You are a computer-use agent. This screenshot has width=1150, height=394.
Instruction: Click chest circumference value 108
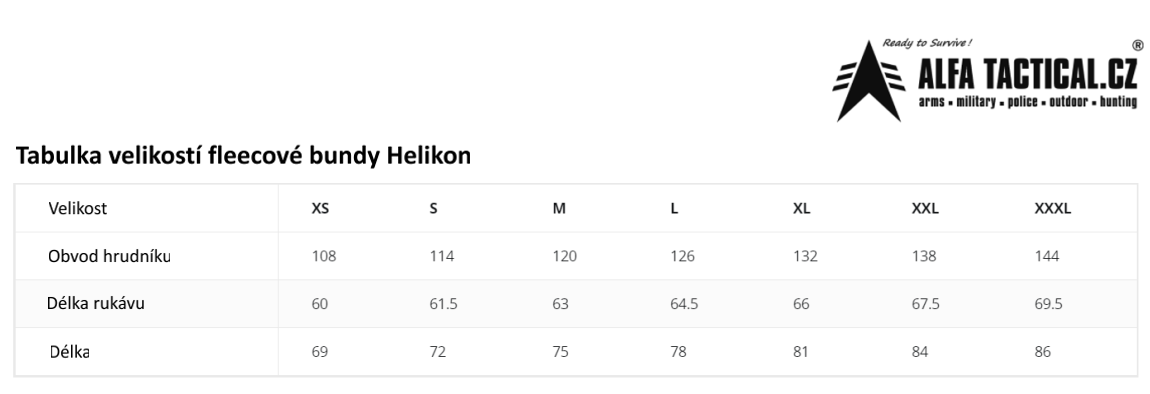point(323,256)
